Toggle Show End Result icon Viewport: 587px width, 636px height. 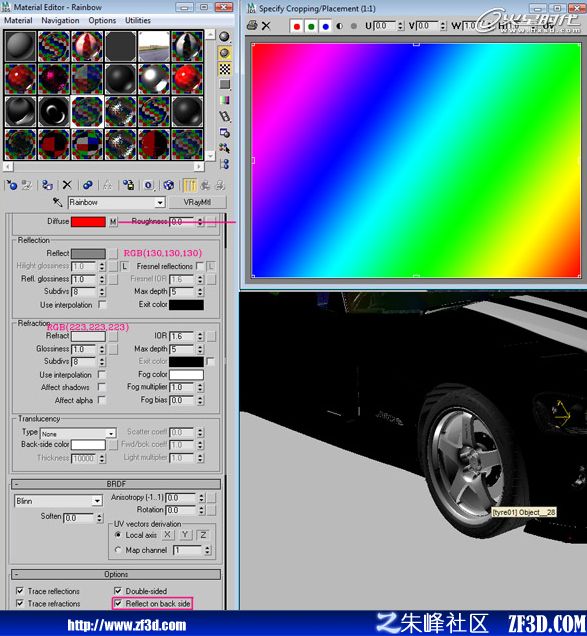point(190,185)
